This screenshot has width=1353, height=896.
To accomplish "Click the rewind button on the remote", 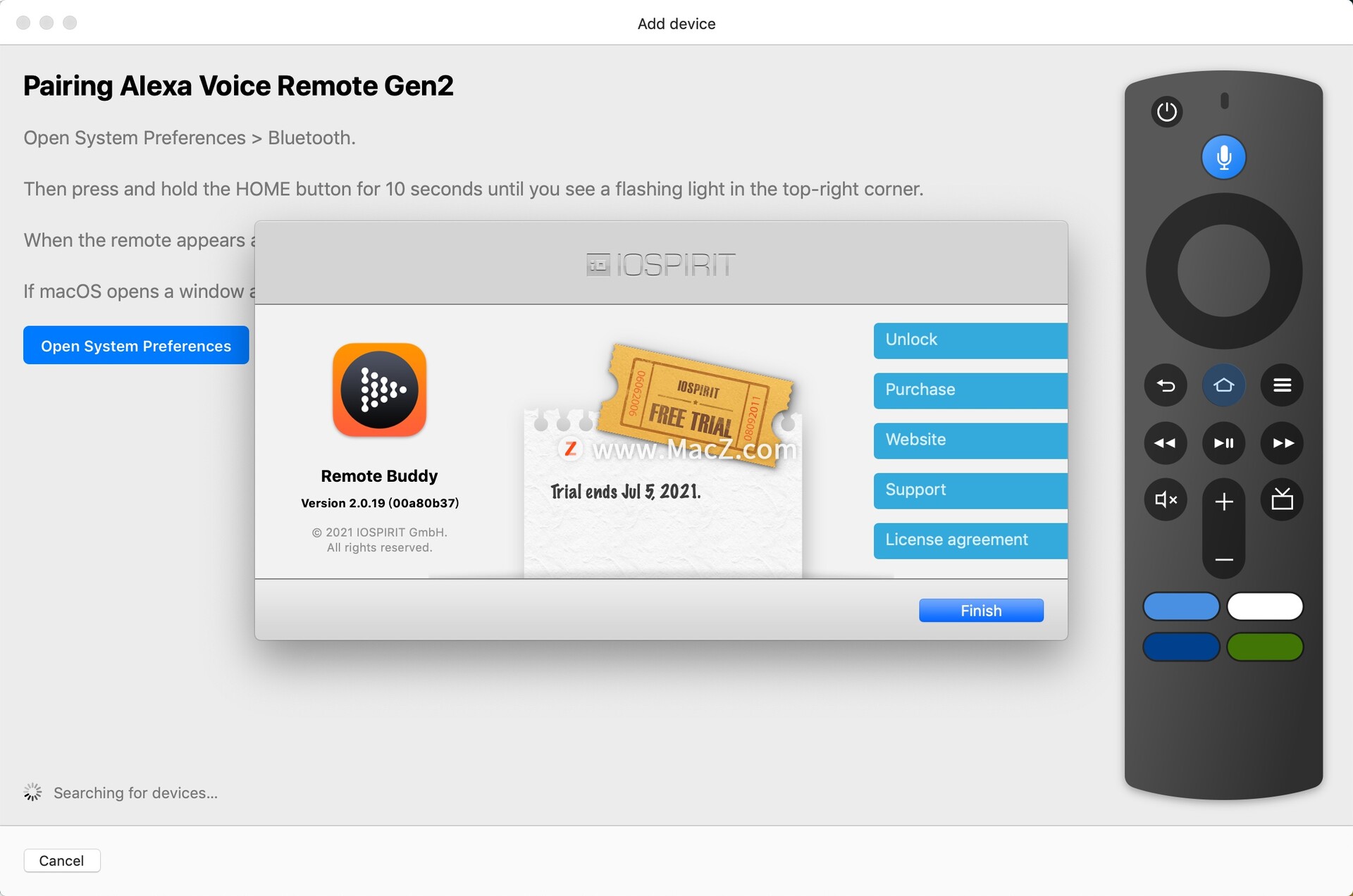I will (x=1166, y=443).
